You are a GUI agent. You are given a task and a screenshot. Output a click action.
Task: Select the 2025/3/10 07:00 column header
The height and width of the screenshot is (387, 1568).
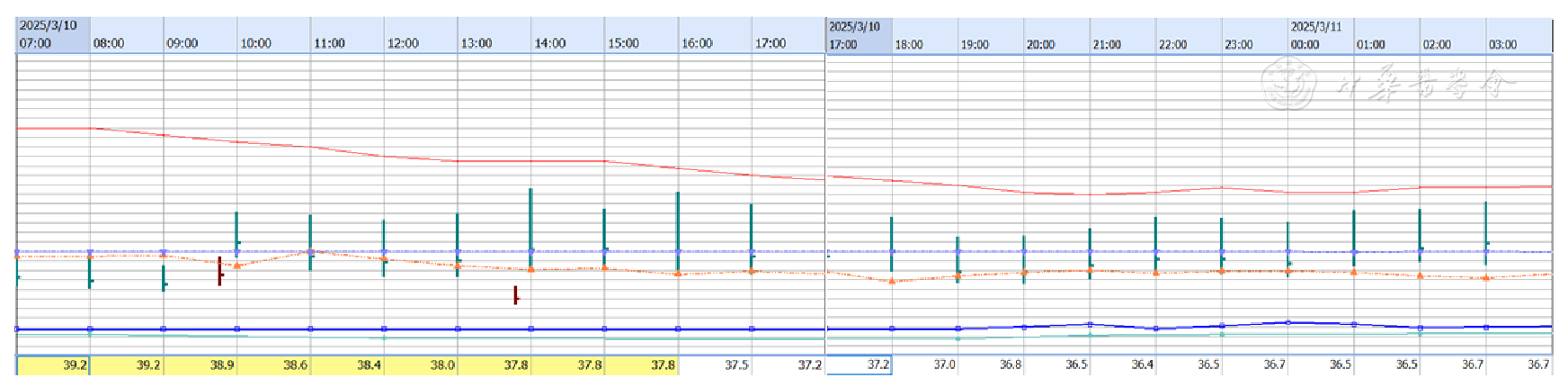53,35
